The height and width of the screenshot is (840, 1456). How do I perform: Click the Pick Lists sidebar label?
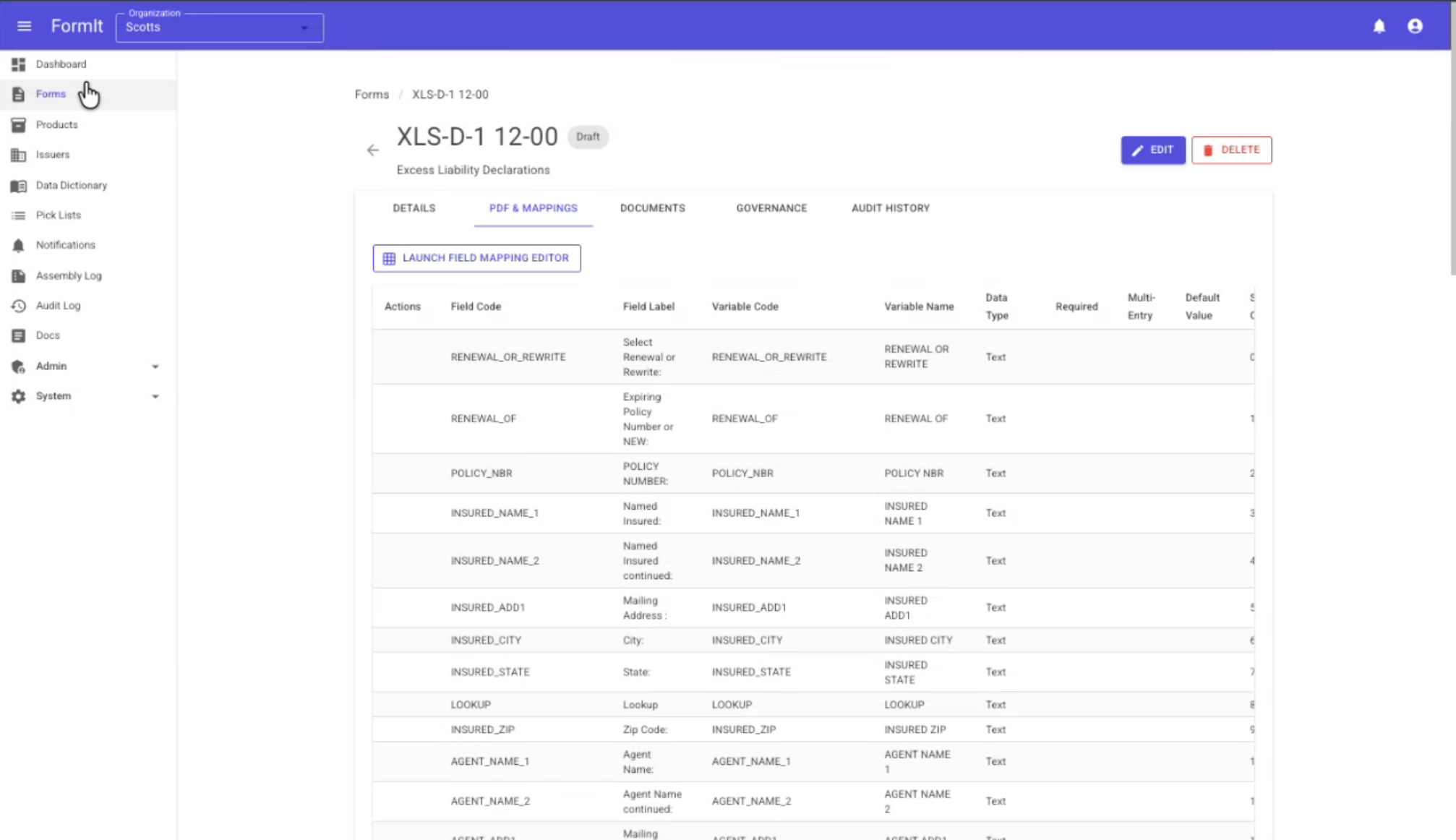59,215
